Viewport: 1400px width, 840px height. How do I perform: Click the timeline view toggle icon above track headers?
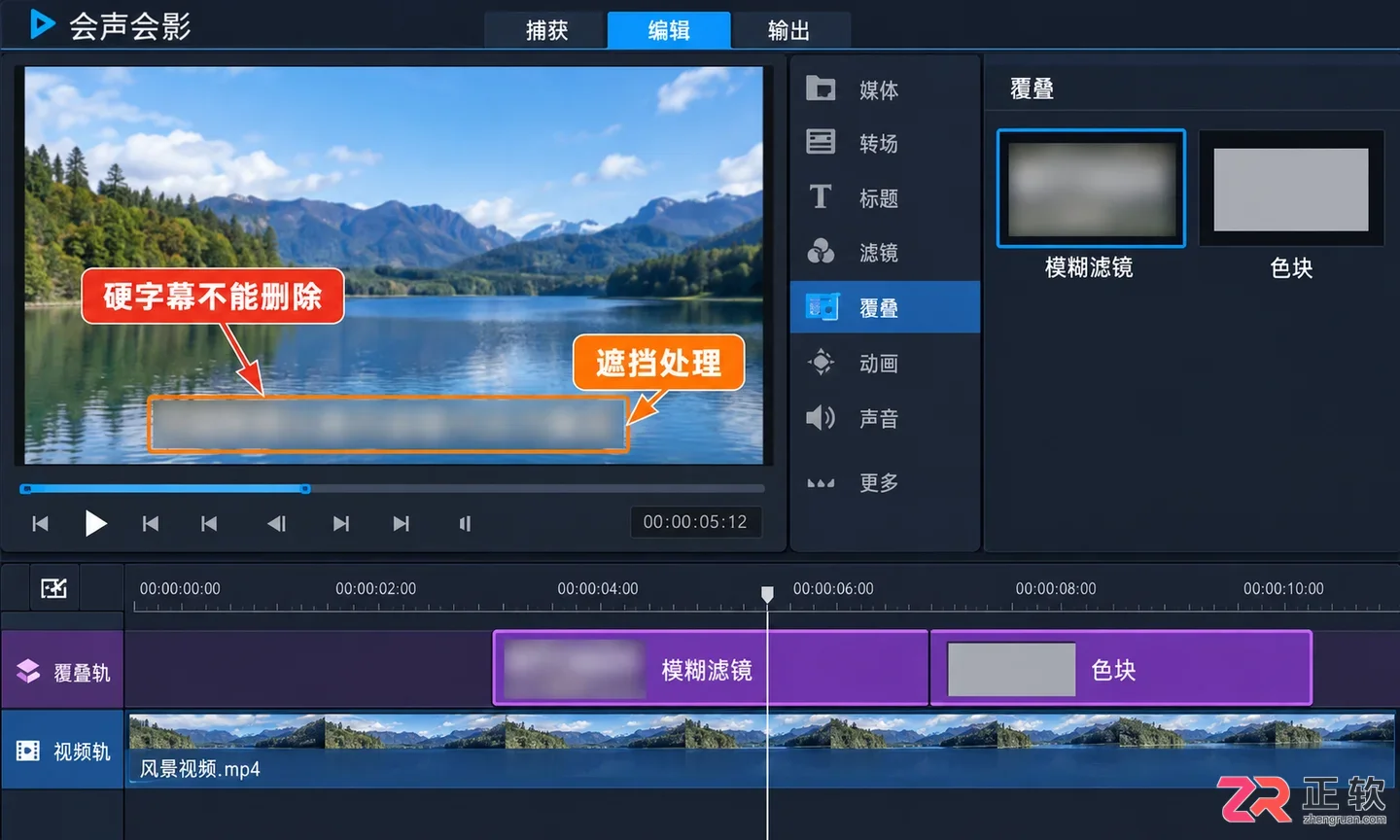pos(53,588)
